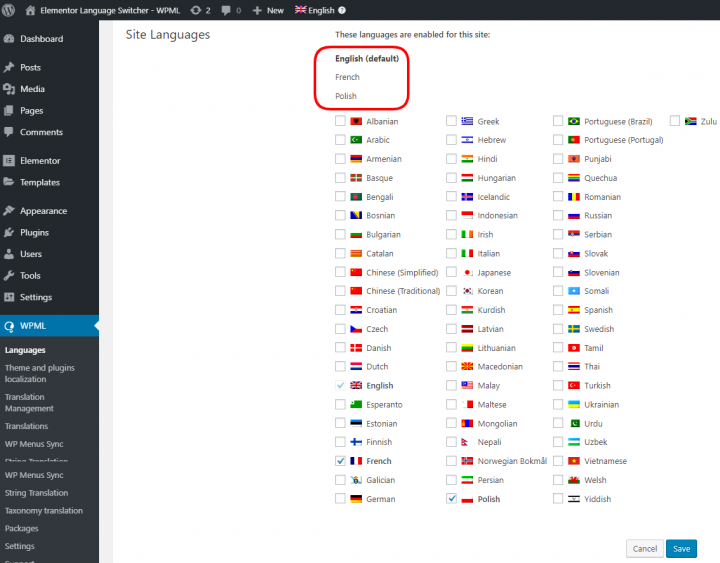Image resolution: width=720 pixels, height=563 pixels.
Task: Enable the Albanian language checkbox
Action: tap(340, 121)
